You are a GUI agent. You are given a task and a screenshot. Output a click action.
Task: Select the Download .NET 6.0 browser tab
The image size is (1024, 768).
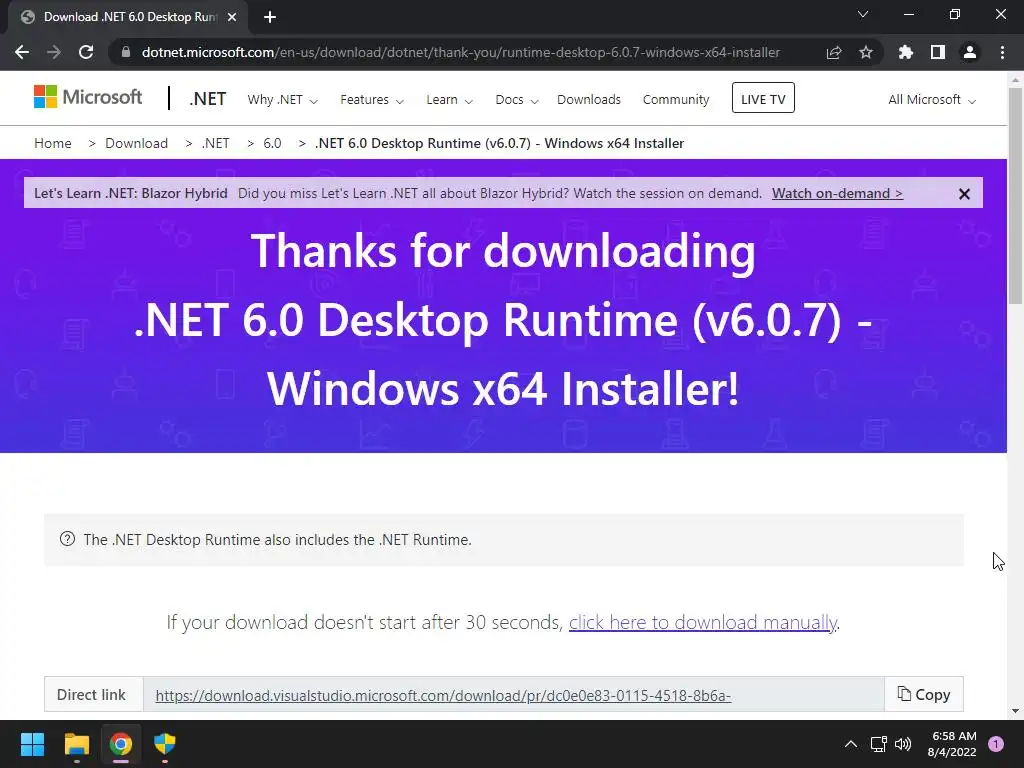(129, 17)
